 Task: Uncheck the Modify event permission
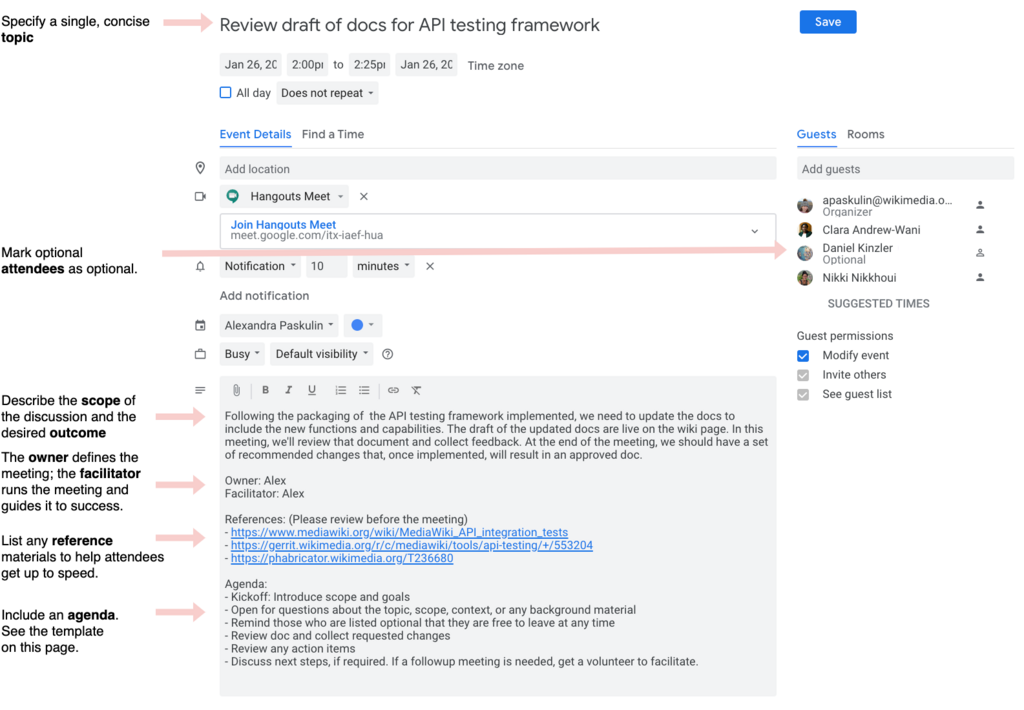(803, 356)
